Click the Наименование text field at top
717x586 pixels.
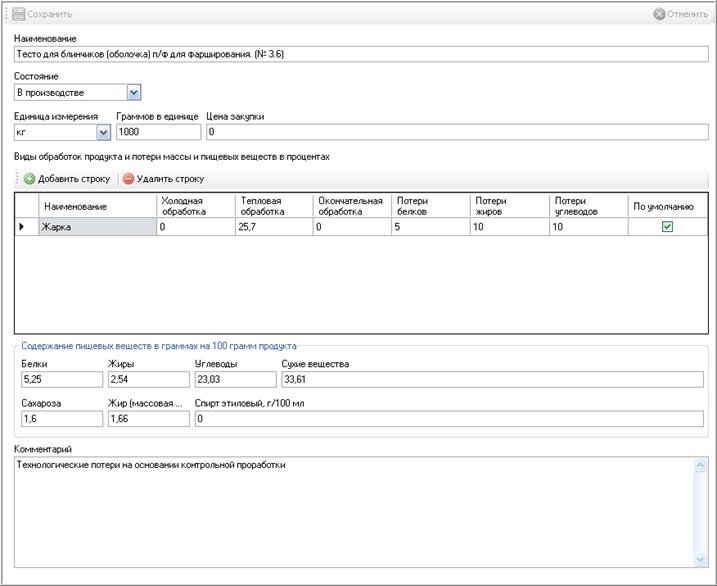(x=361, y=54)
